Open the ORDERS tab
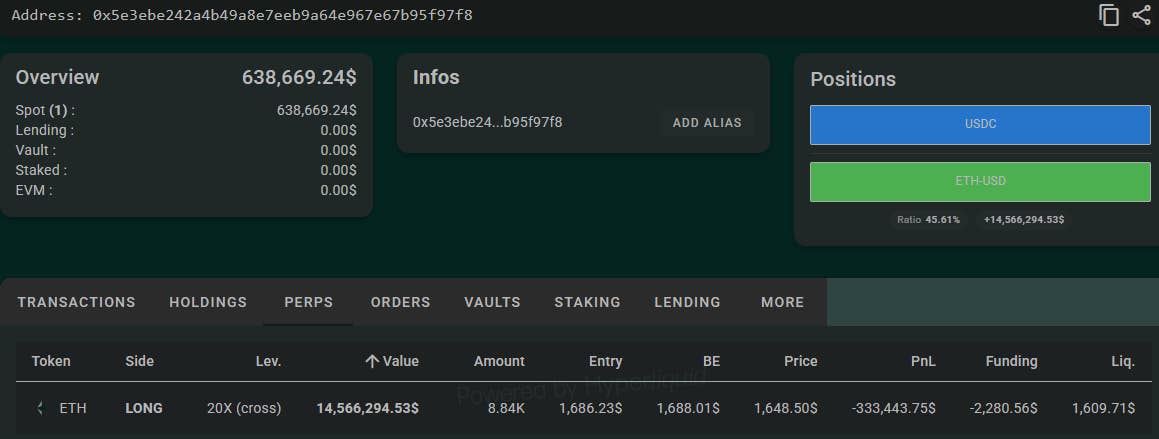1159x439 pixels. coord(400,302)
